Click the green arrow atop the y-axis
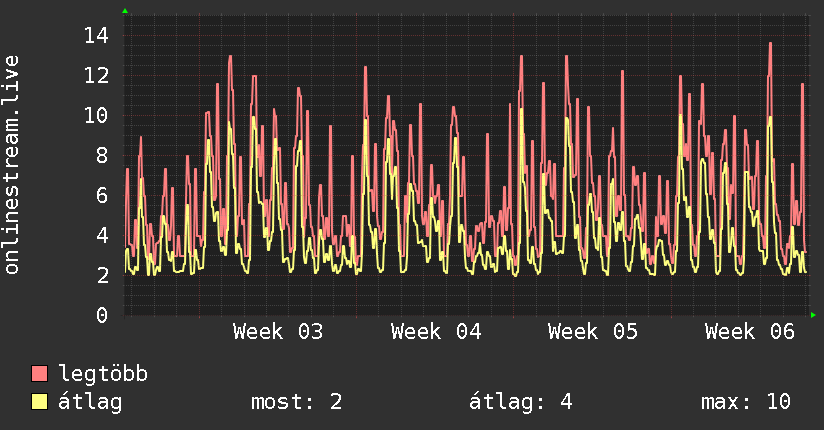The image size is (824, 430). pyautogui.click(x=125, y=11)
